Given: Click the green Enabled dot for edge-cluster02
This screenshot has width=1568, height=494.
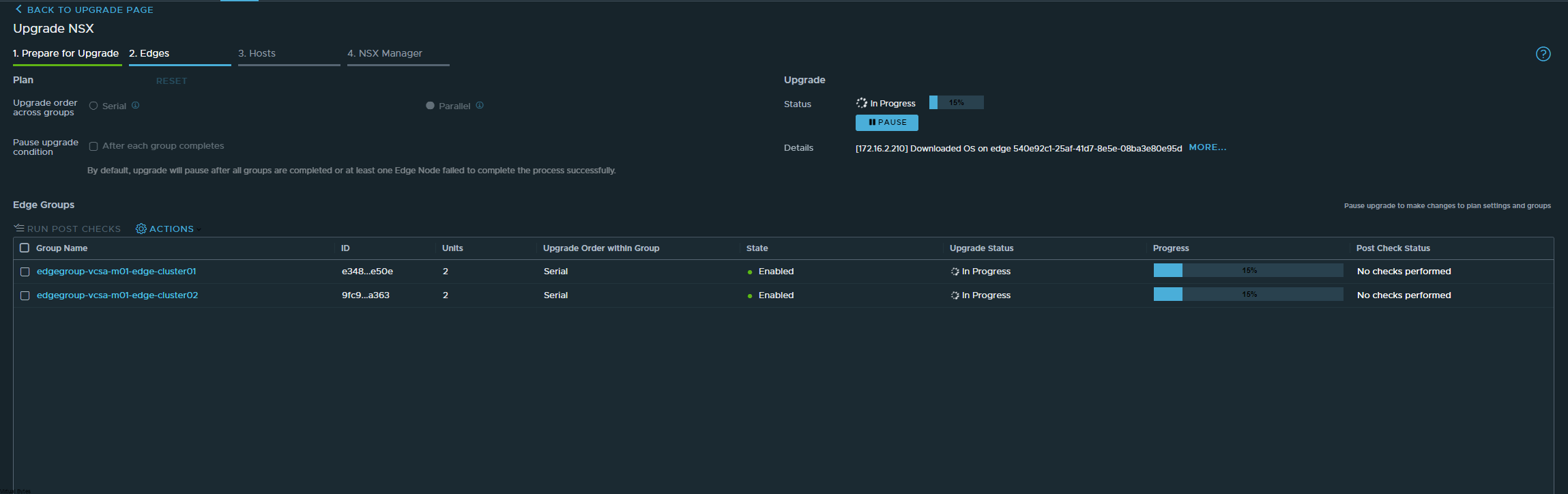Looking at the screenshot, I should tap(750, 296).
